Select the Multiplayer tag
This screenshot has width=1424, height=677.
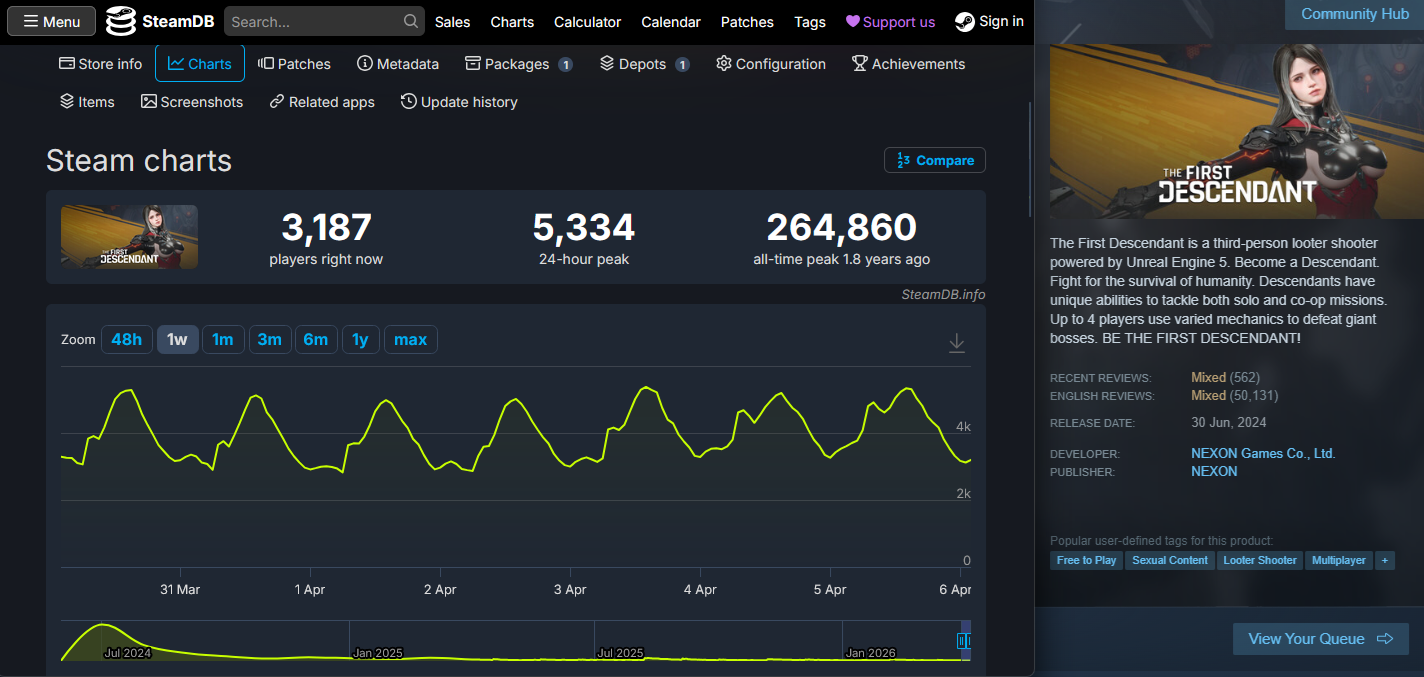point(1339,561)
